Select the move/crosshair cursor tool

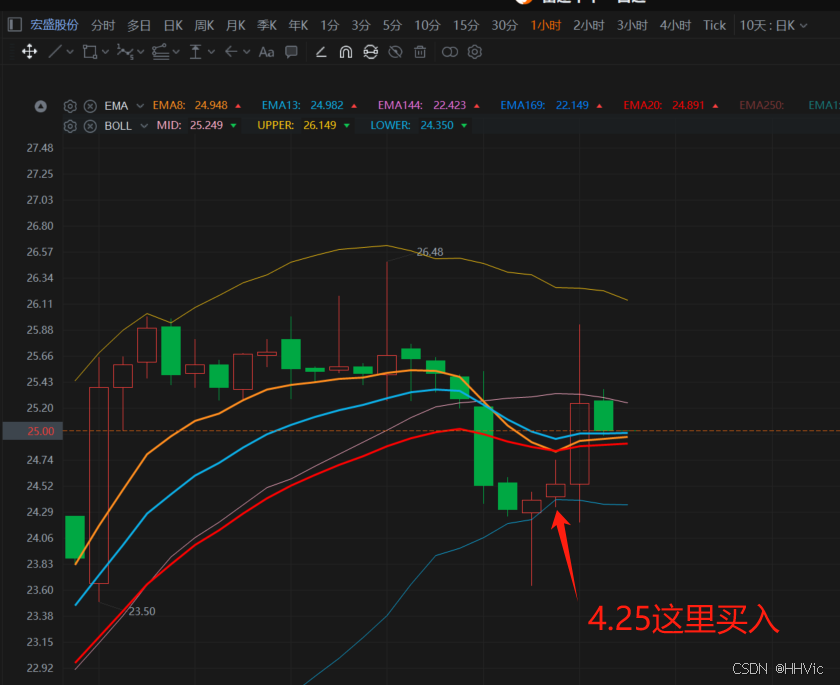click(29, 52)
